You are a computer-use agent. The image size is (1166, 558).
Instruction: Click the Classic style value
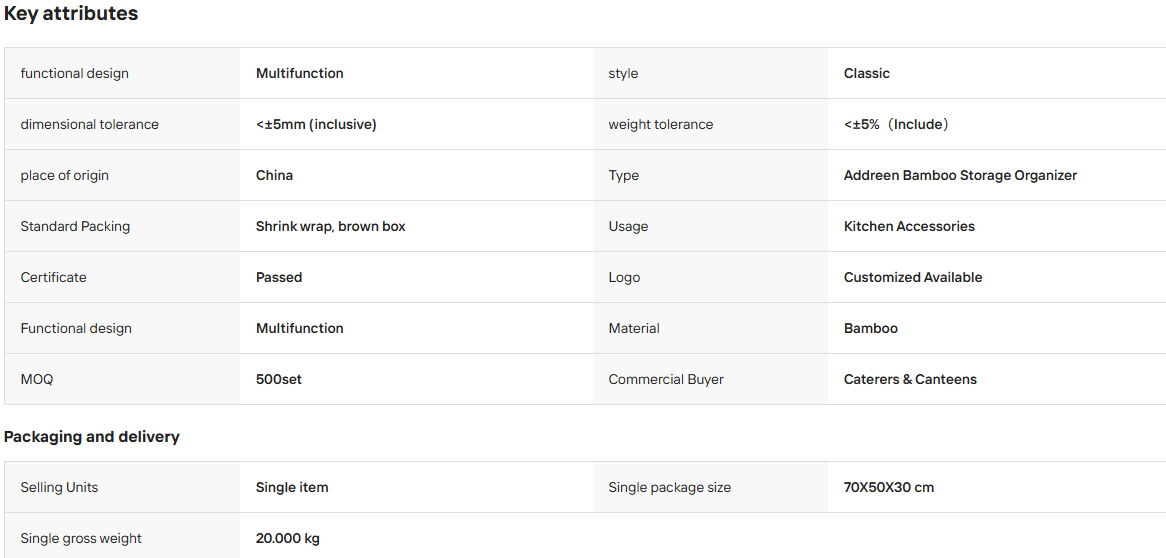point(867,74)
